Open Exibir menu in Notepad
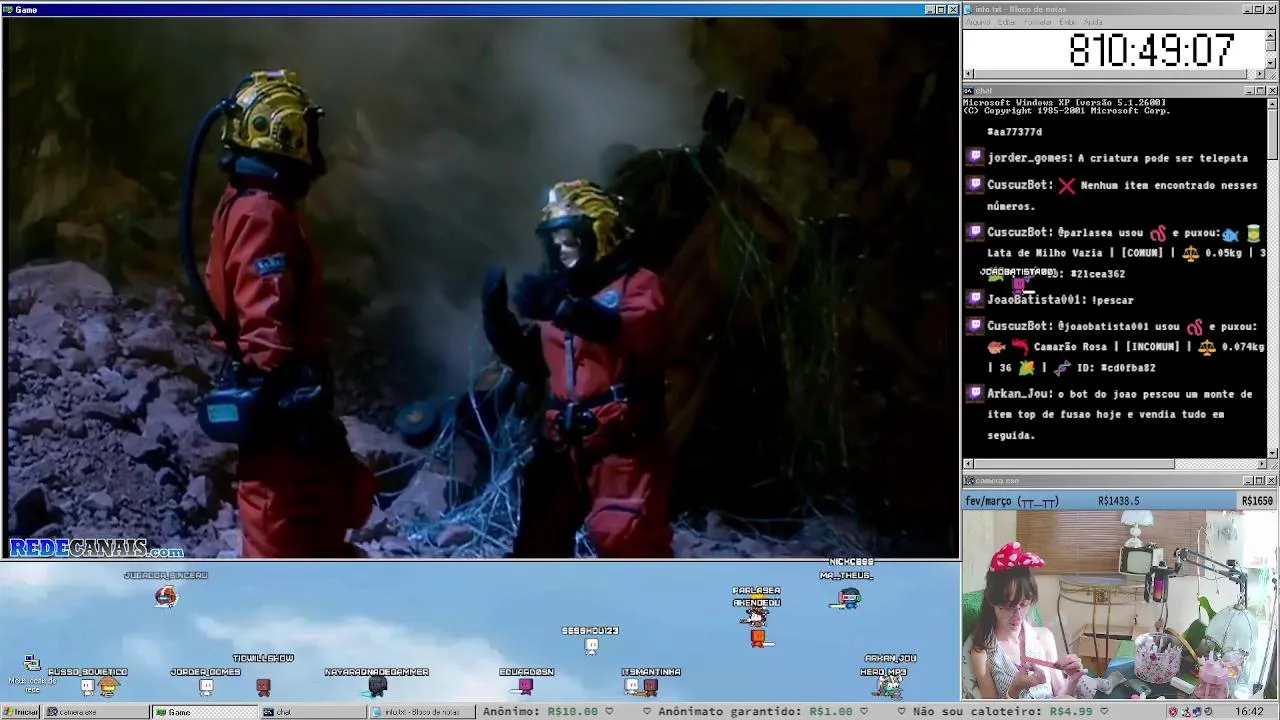The image size is (1280, 720). click(1068, 22)
